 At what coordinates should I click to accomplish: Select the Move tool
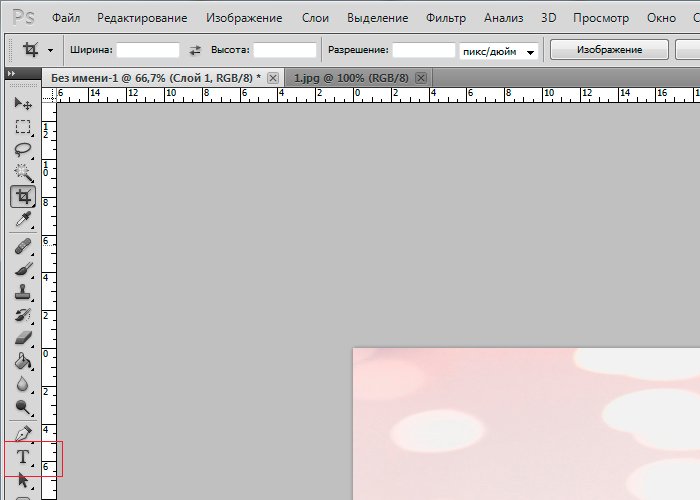click(x=23, y=104)
